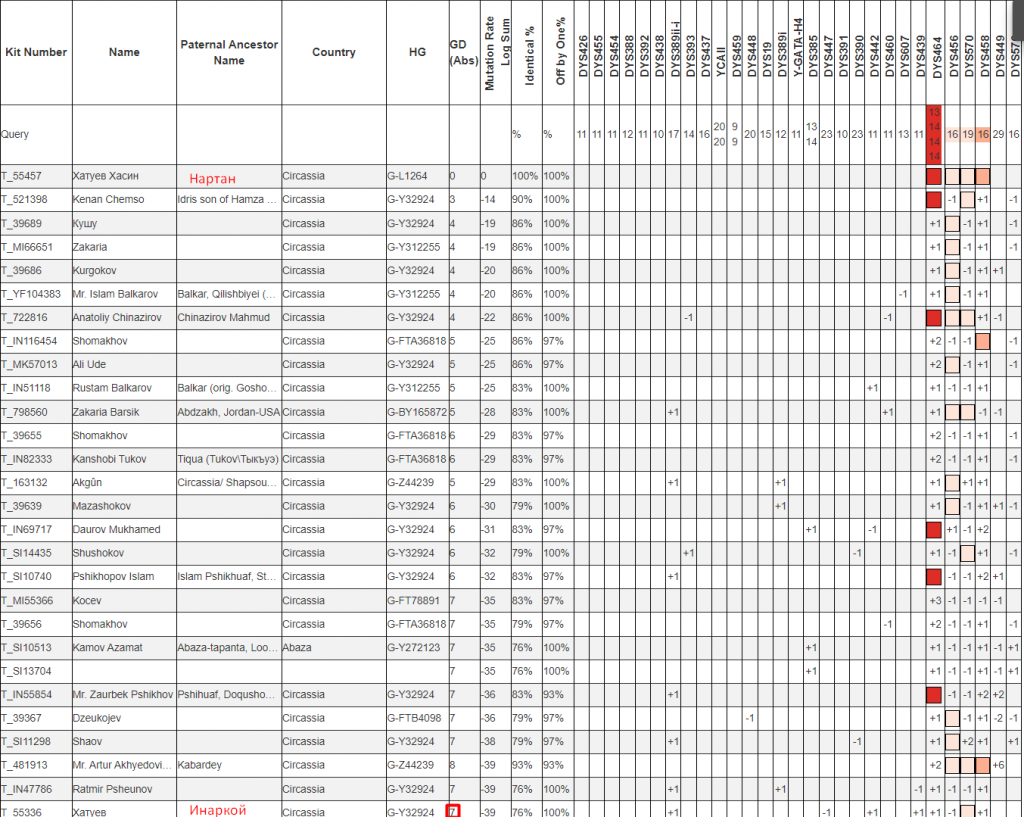Select the DYS464 marker column header
Screen dimensions: 1024x817
coord(936,54)
